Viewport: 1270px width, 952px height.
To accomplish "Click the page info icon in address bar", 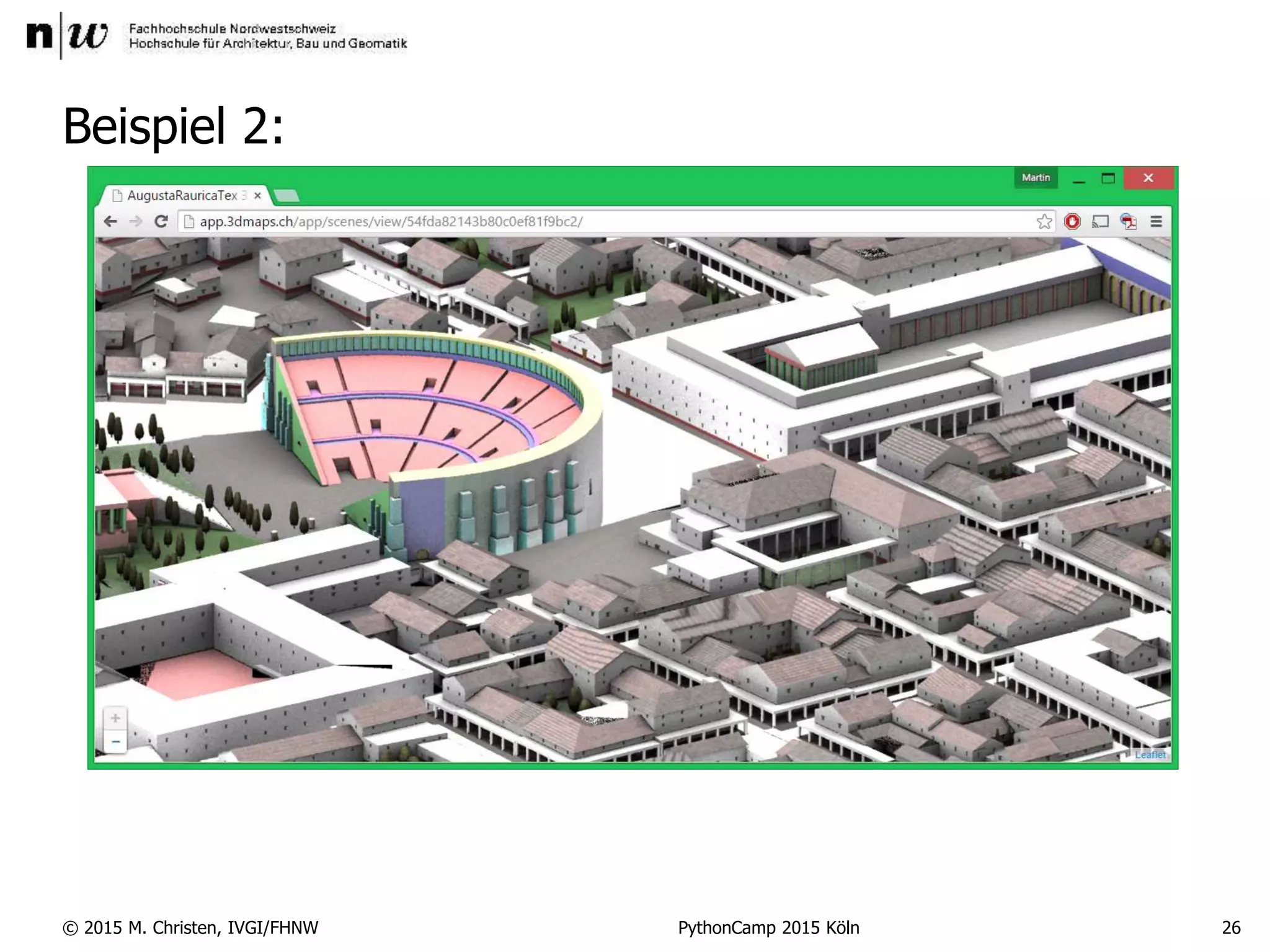I will pyautogui.click(x=189, y=222).
